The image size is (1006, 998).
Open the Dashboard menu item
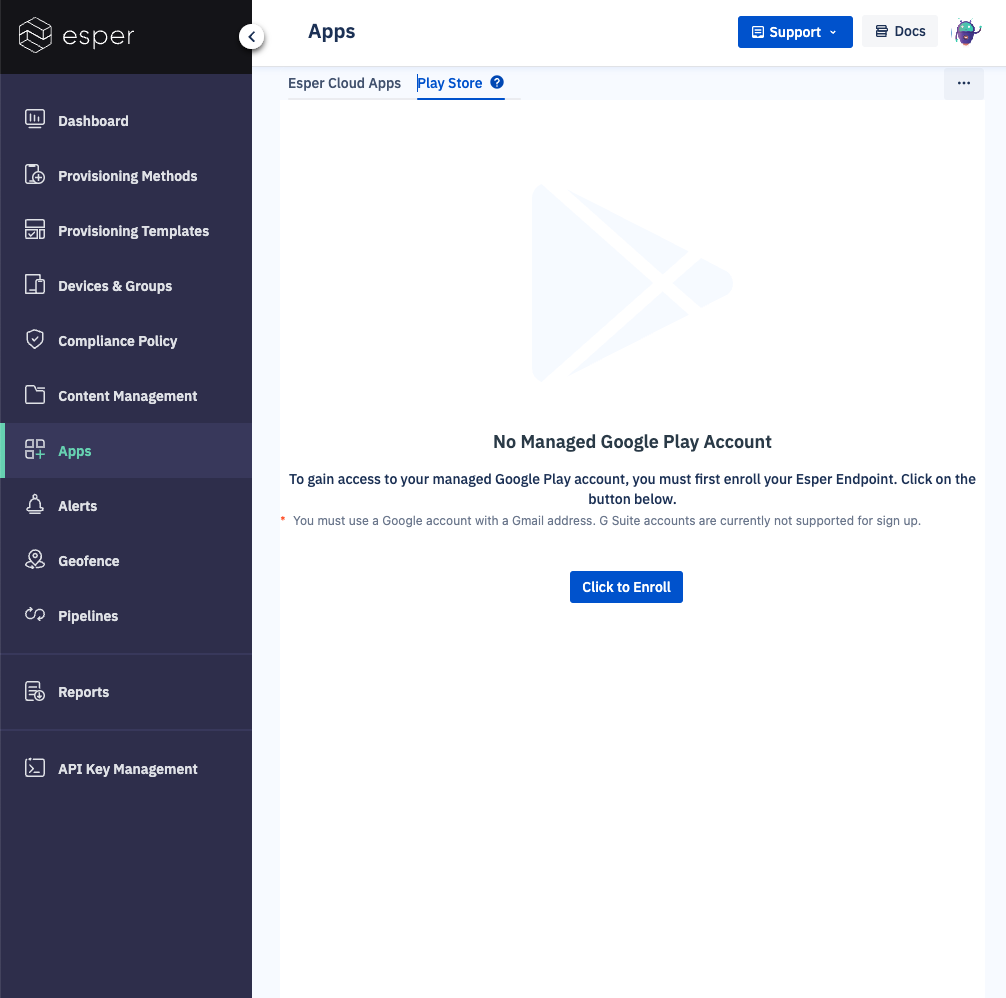click(x=126, y=121)
